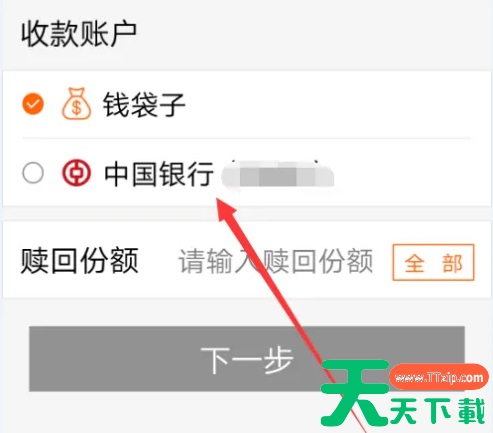This screenshot has width=493, height=433.
Task: Click the red arrow head annotation
Action: (227, 210)
